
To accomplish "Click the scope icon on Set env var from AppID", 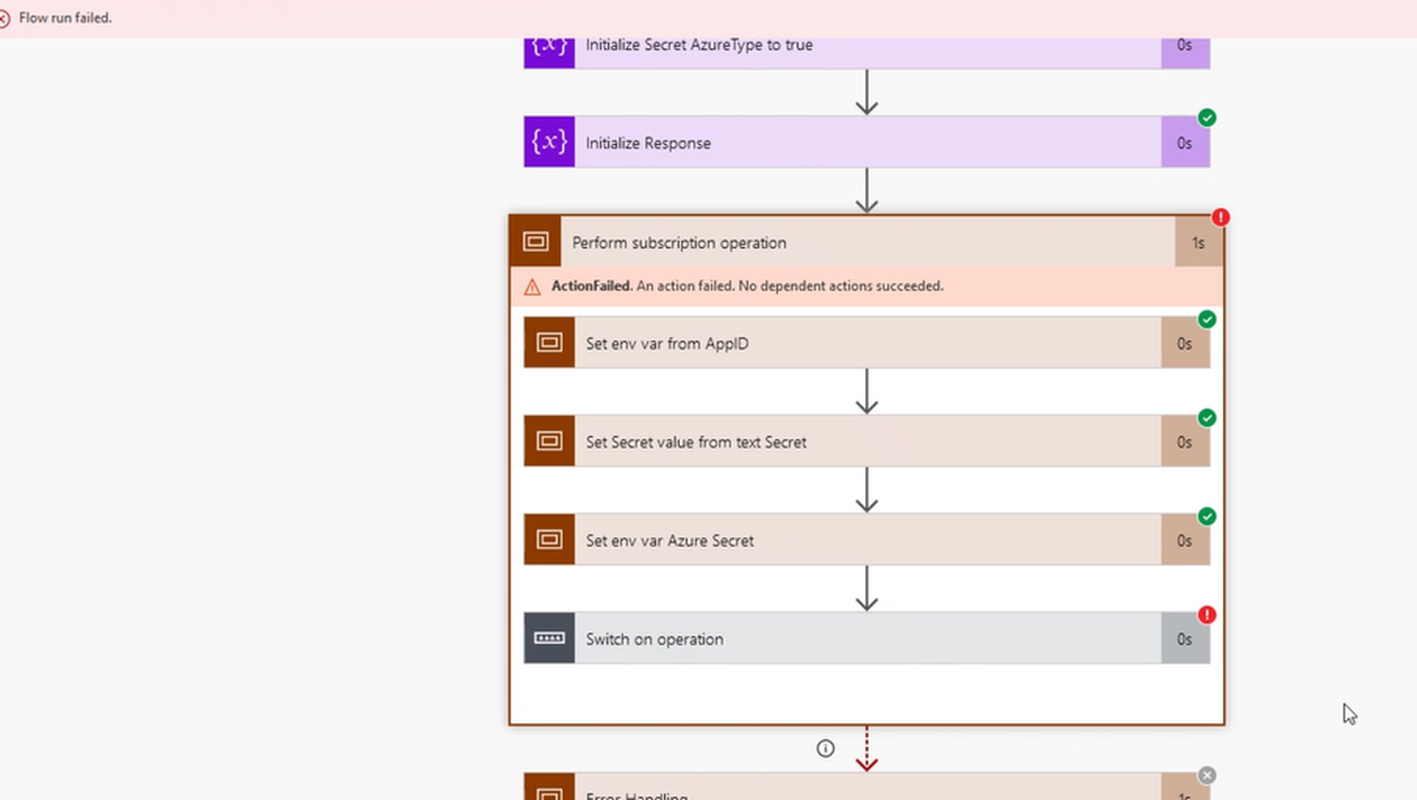I will tap(548, 342).
